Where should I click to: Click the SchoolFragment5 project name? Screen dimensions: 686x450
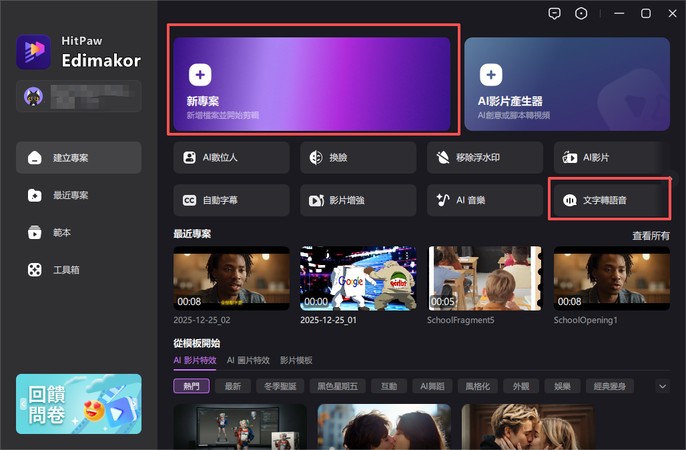tap(460, 320)
